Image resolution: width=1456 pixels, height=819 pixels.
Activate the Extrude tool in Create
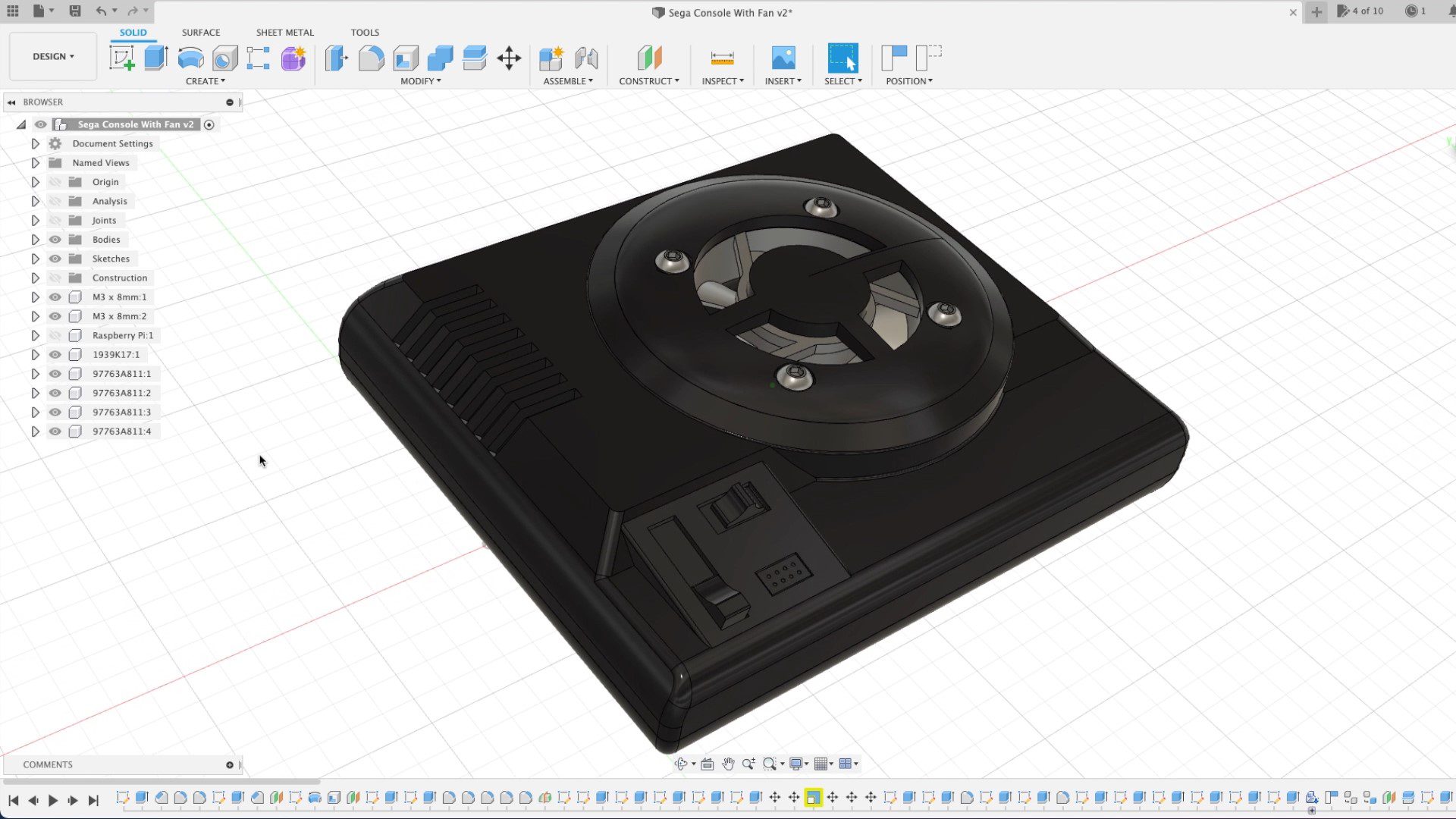tap(155, 57)
